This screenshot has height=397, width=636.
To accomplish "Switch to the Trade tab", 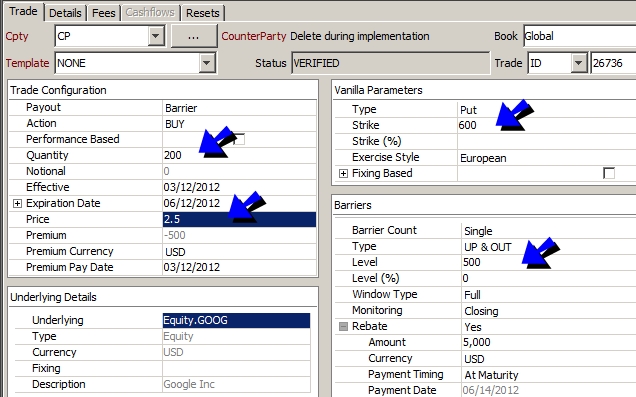I will pyautogui.click(x=23, y=11).
